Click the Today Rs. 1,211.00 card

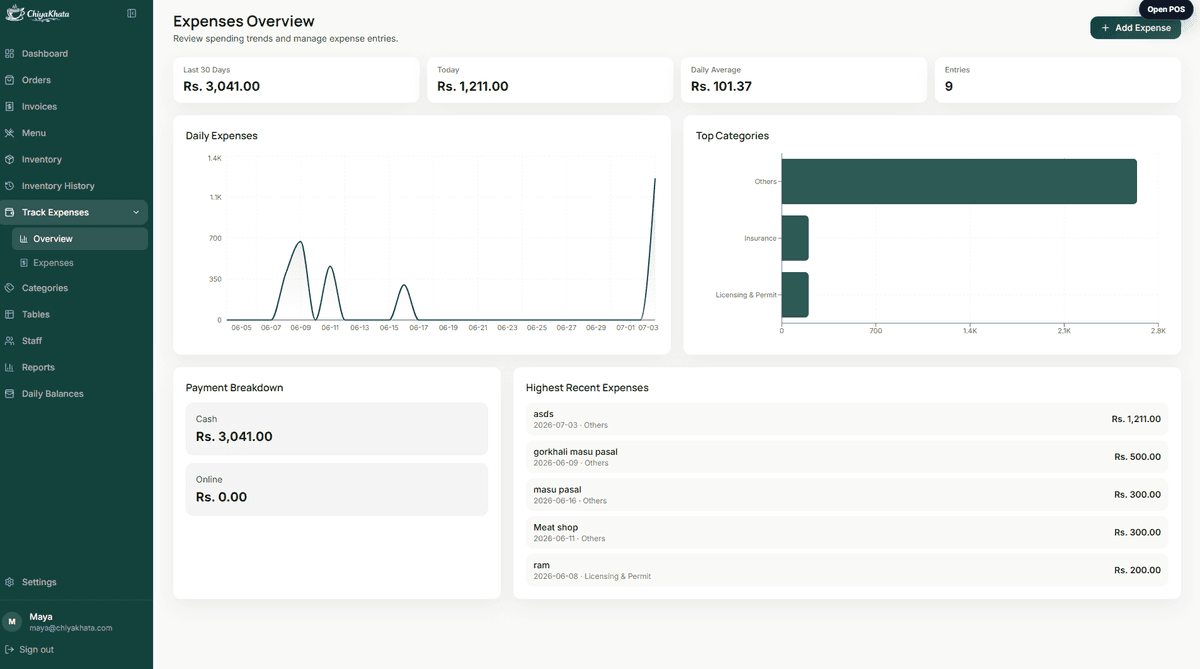pyautogui.click(x=550, y=80)
